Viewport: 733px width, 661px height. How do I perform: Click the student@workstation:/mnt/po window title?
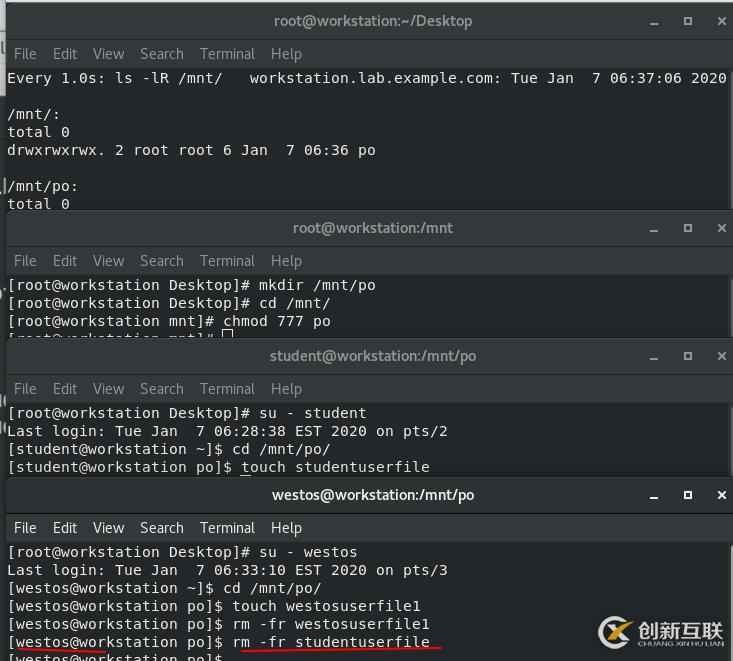click(373, 356)
